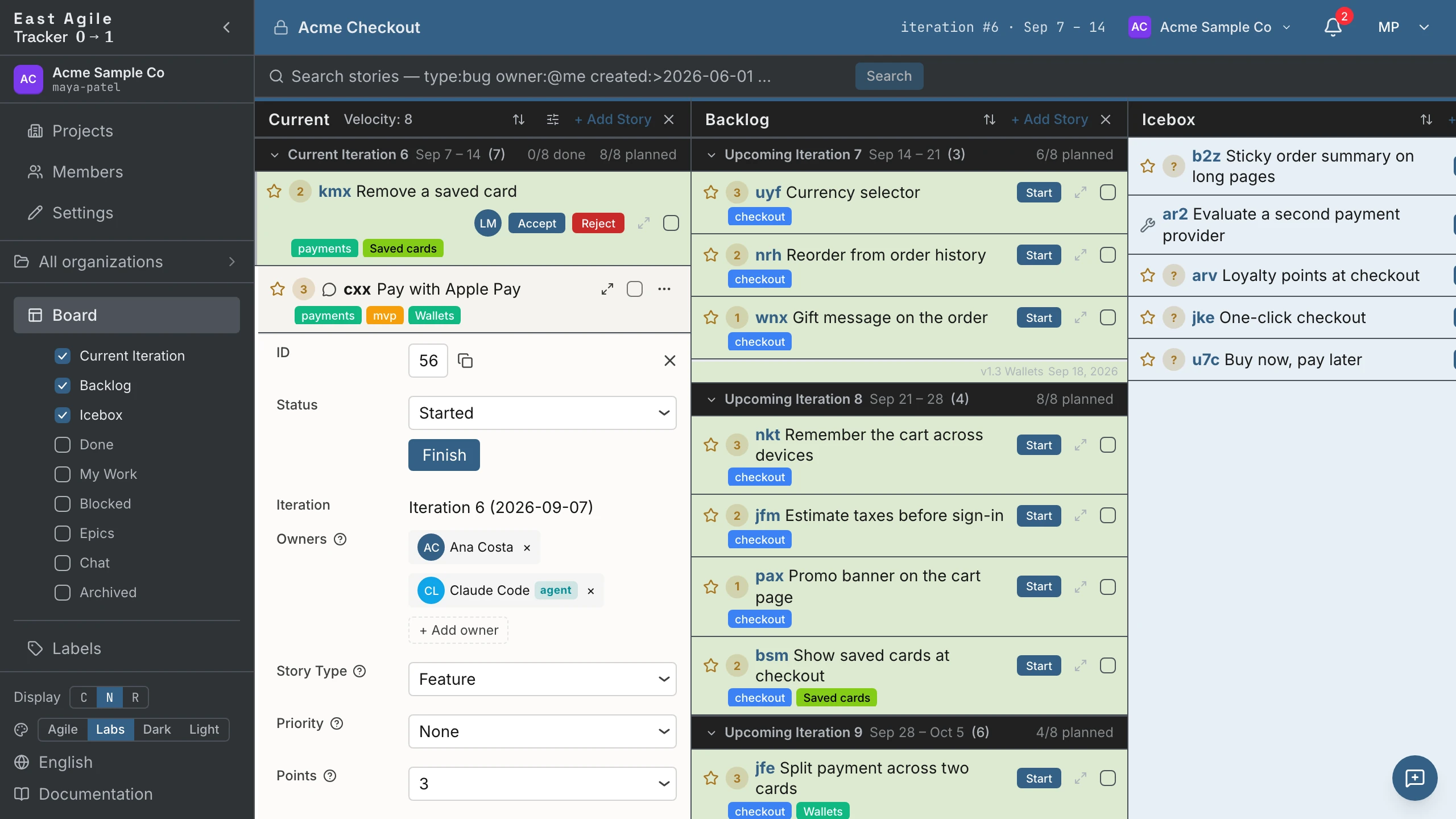
Task: Enable the Epics panel checkbox
Action: click(x=63, y=533)
